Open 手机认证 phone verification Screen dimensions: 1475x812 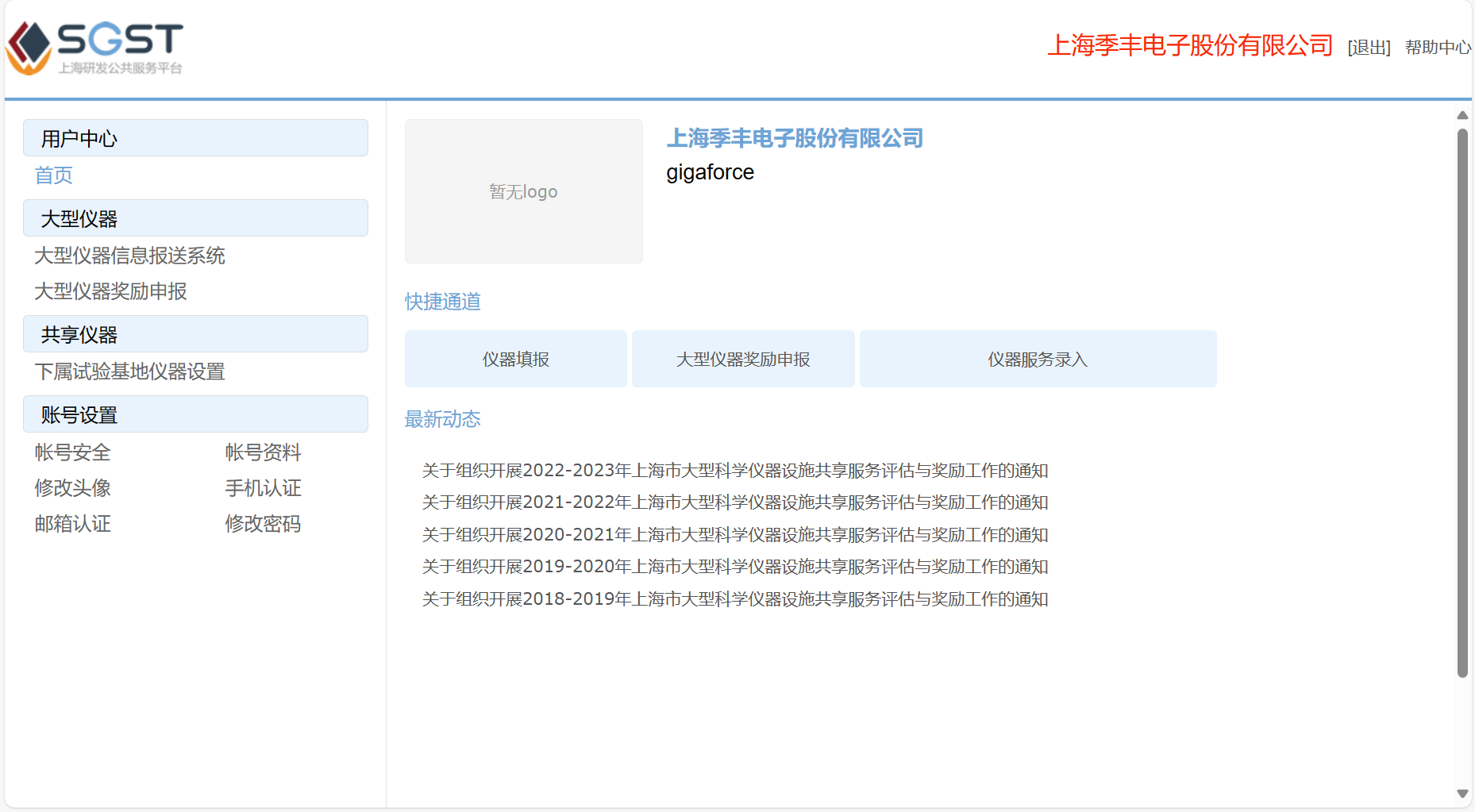pyautogui.click(x=264, y=488)
